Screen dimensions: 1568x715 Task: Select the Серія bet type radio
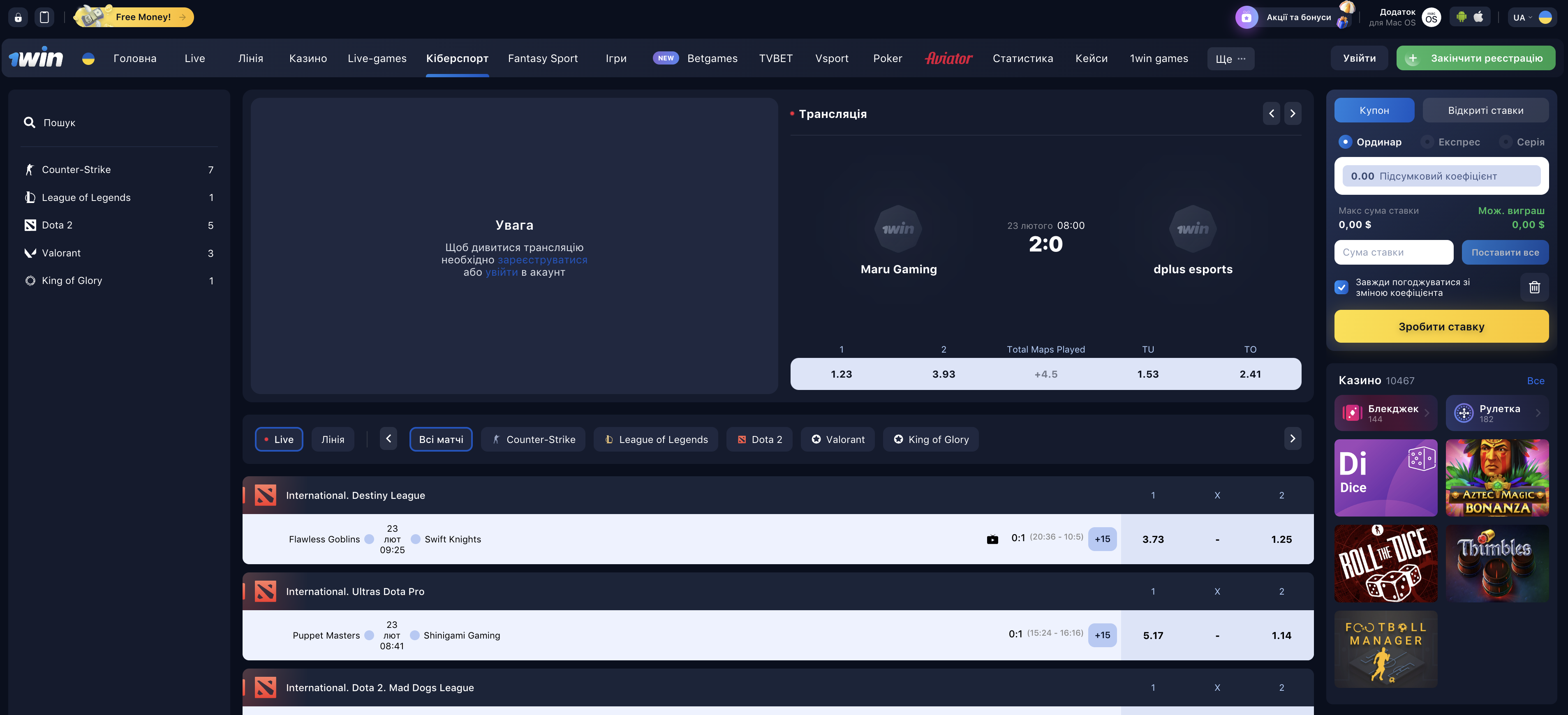[x=1505, y=142]
